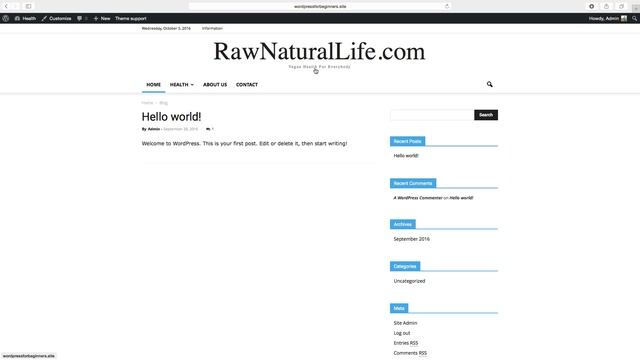Click the Log out link
The image size is (640, 360).
coord(402,333)
